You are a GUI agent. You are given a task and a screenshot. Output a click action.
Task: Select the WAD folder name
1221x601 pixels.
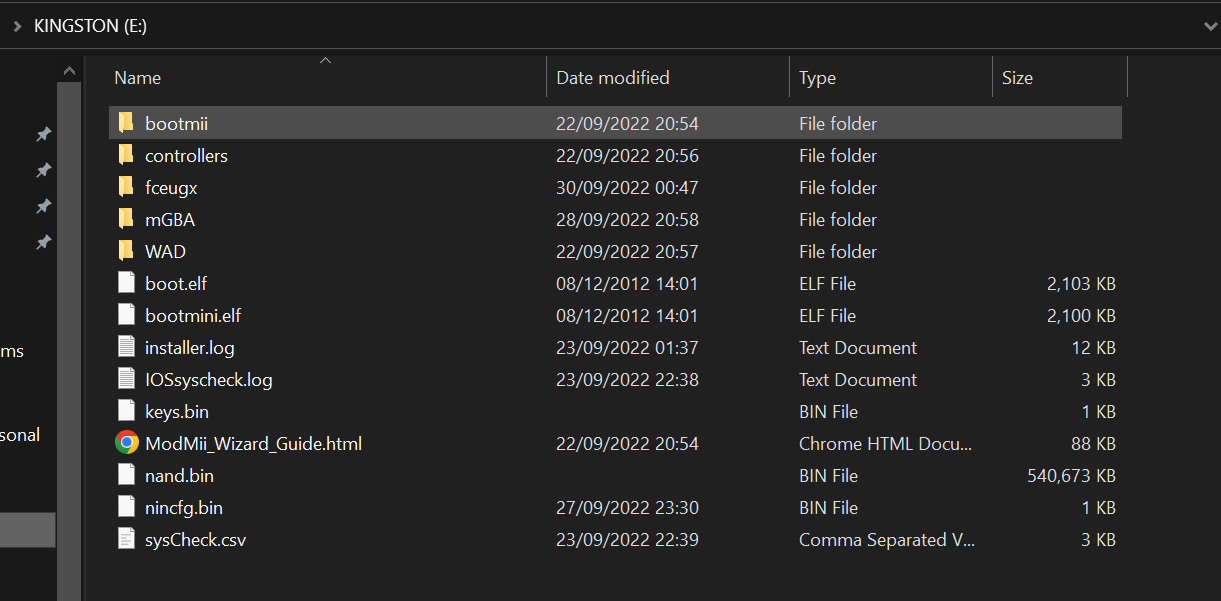[x=165, y=252]
